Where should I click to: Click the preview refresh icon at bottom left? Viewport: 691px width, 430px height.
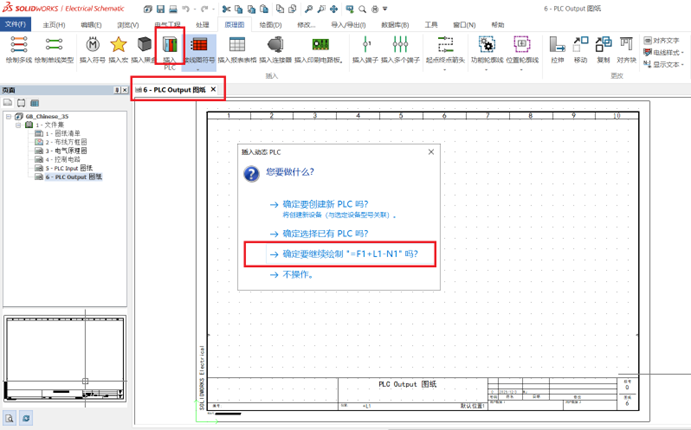(x=26, y=418)
